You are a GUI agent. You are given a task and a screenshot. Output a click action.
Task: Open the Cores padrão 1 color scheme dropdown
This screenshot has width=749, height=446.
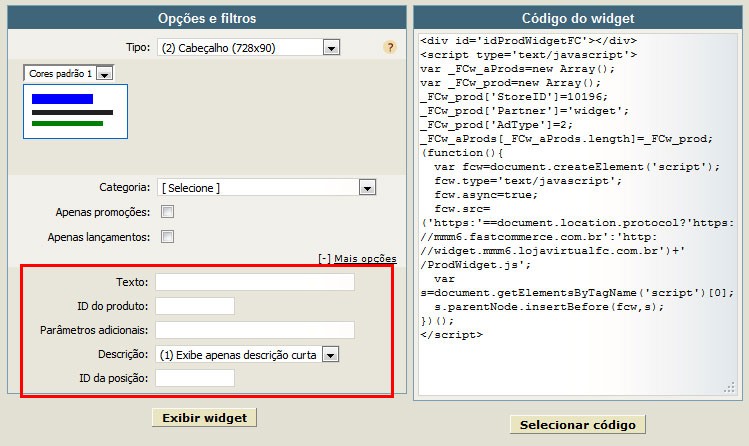[69, 74]
